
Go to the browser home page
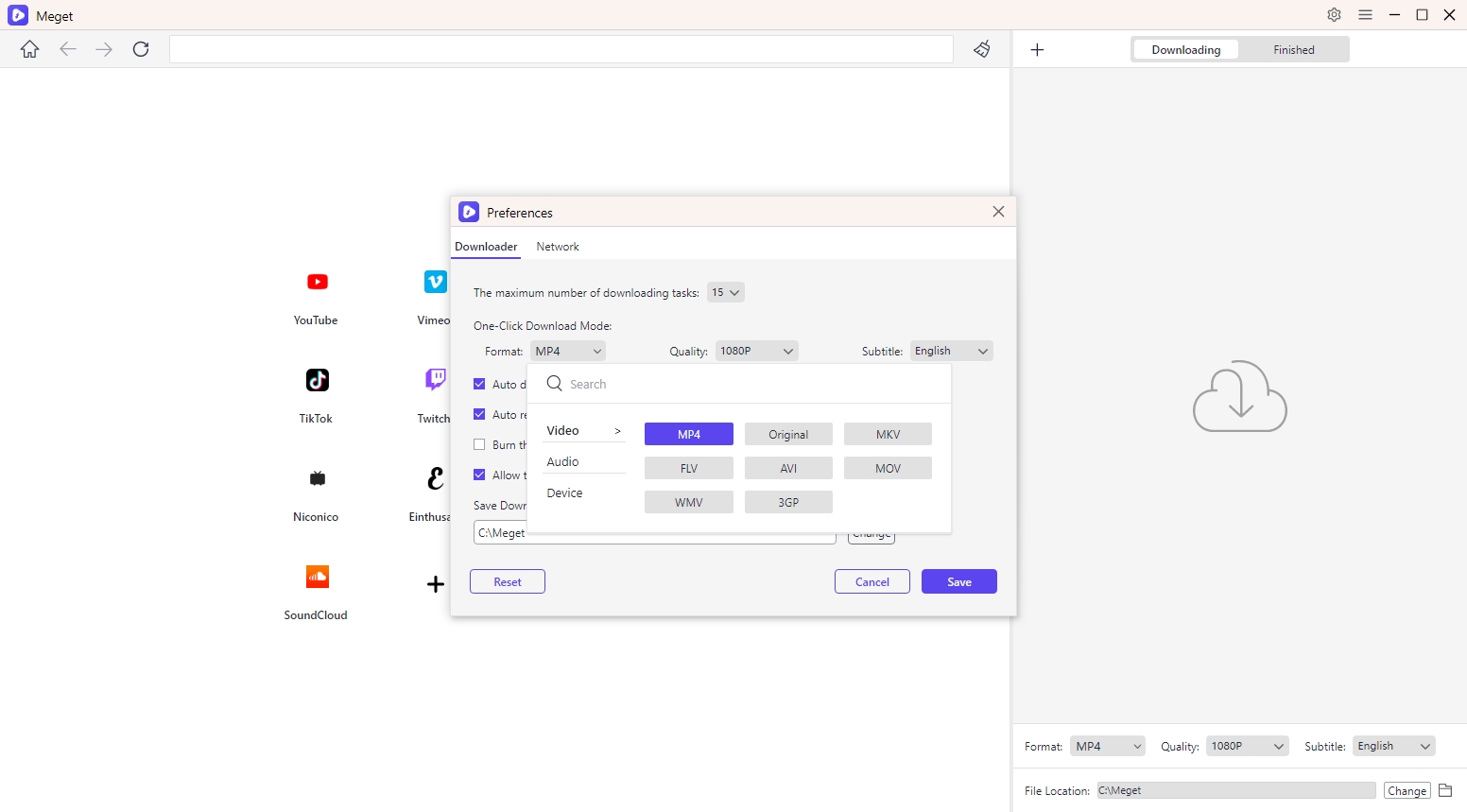tap(30, 49)
